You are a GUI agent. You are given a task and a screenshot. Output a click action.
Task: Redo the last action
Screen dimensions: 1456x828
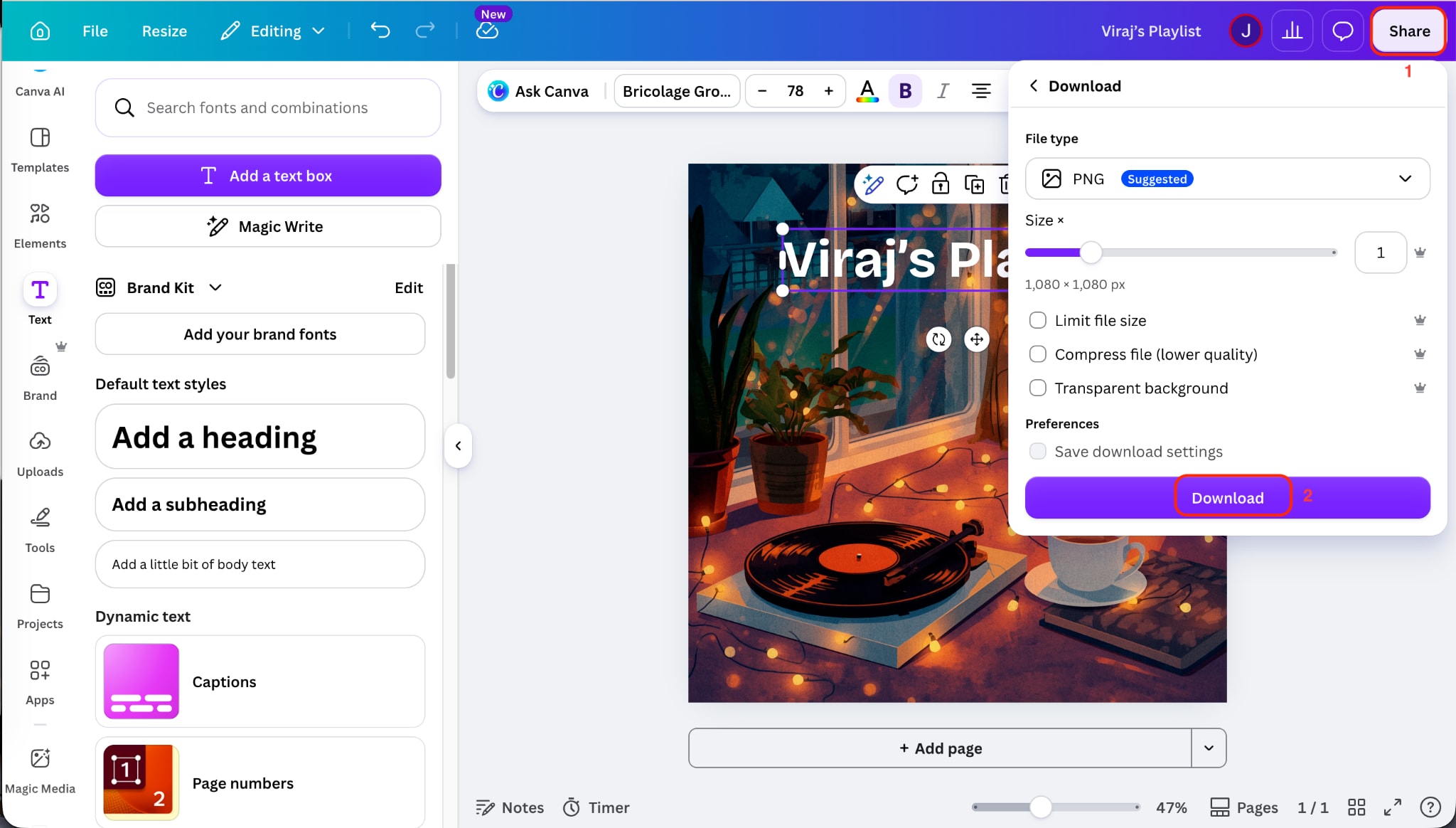pos(425,31)
